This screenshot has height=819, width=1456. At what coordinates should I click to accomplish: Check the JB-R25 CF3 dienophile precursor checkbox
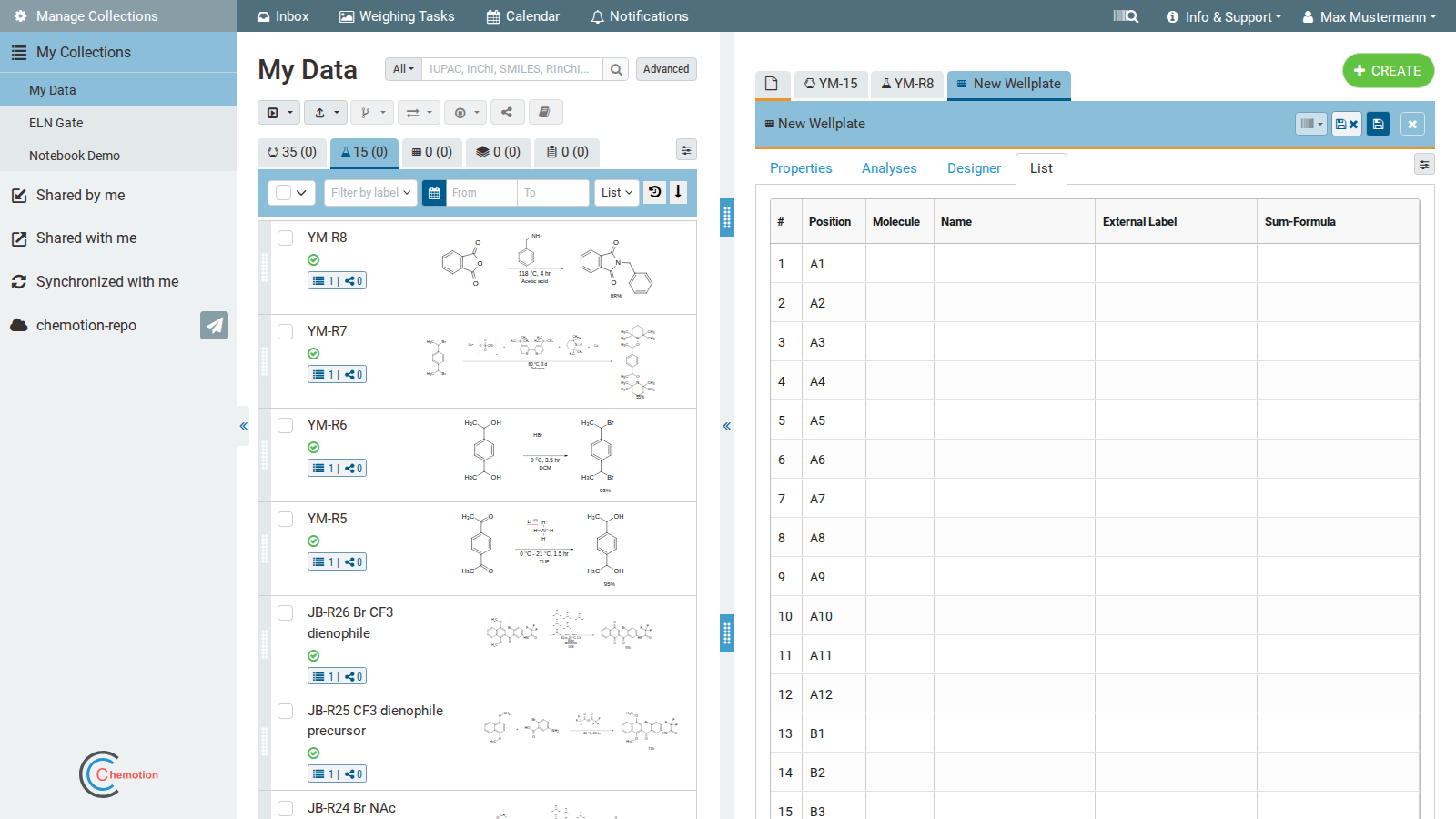coord(286,711)
